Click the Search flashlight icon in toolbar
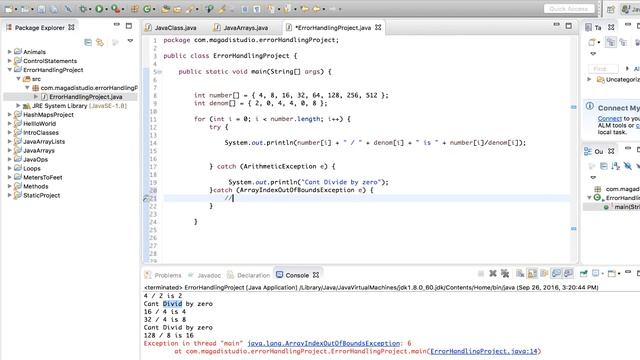 point(190,9)
